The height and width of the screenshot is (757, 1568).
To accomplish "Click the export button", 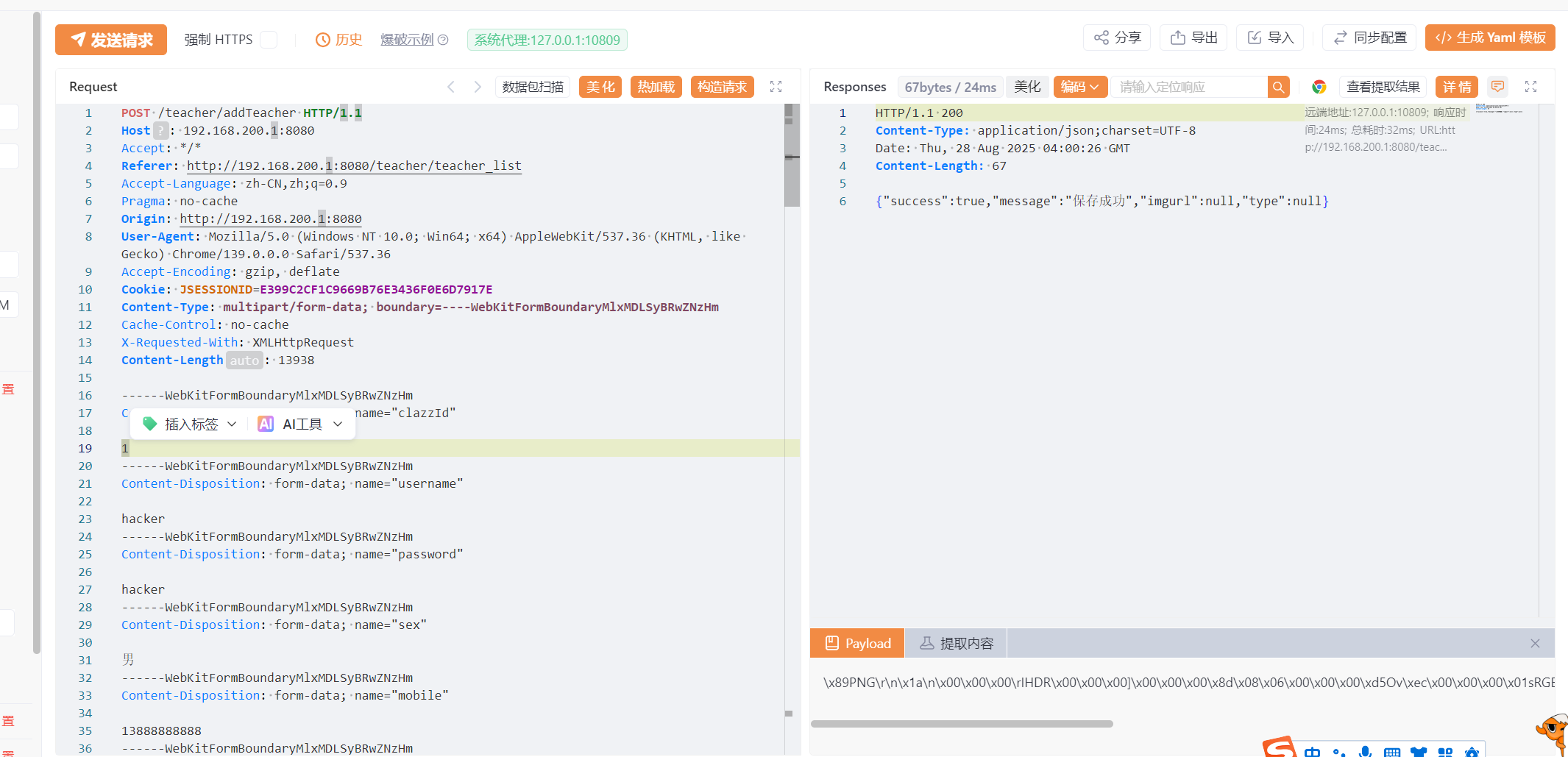I will (x=1194, y=38).
